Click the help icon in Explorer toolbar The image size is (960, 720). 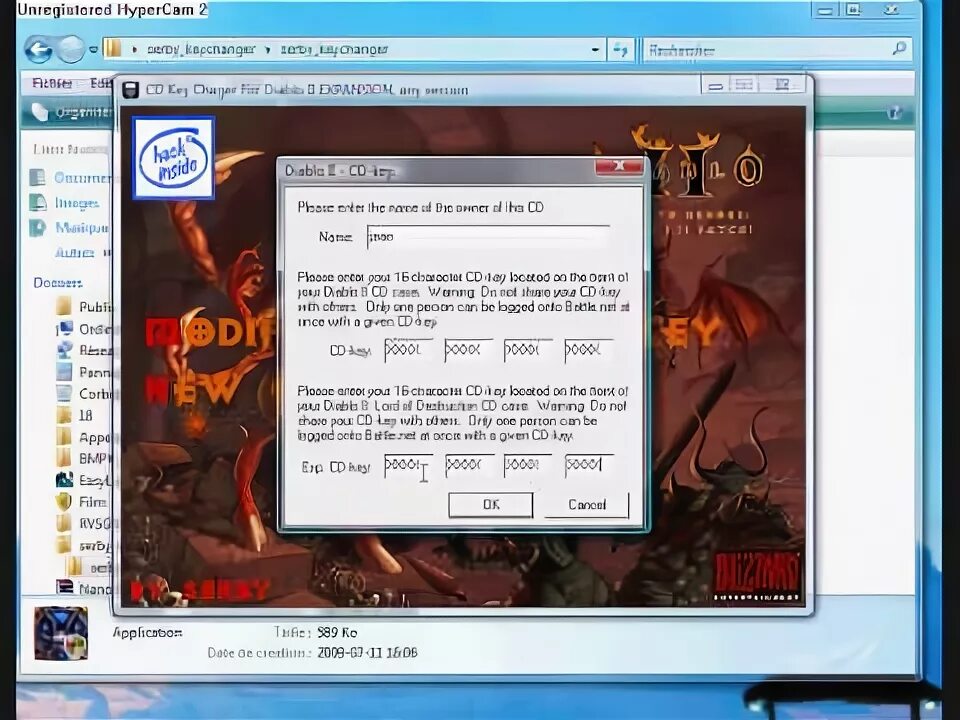point(894,113)
